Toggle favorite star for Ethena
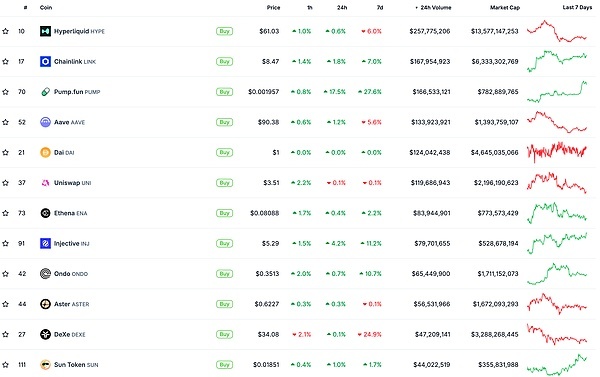600x377 pixels. point(5,213)
